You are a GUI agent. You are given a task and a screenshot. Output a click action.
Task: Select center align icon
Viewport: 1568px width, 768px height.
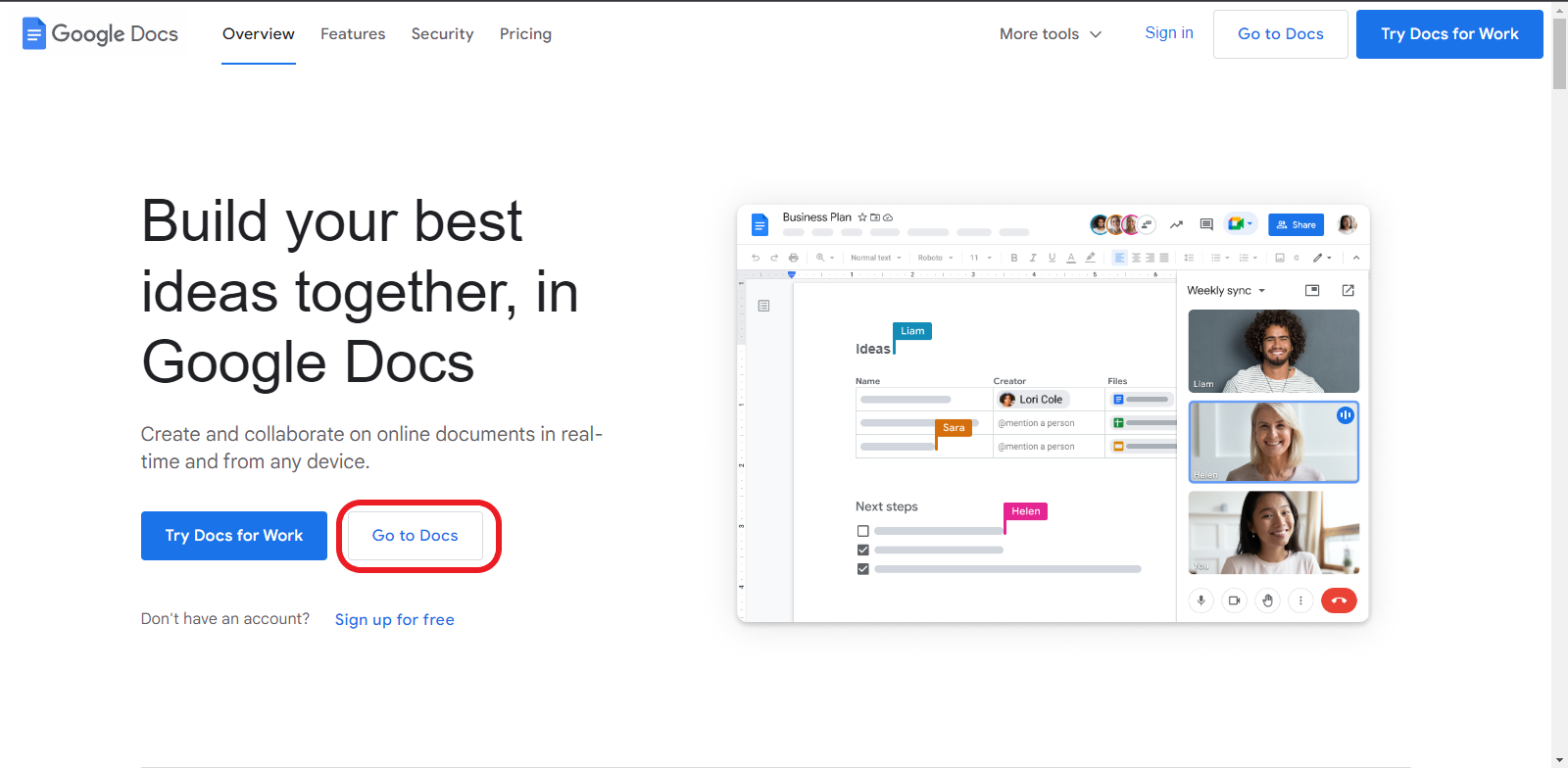pyautogui.click(x=1136, y=258)
